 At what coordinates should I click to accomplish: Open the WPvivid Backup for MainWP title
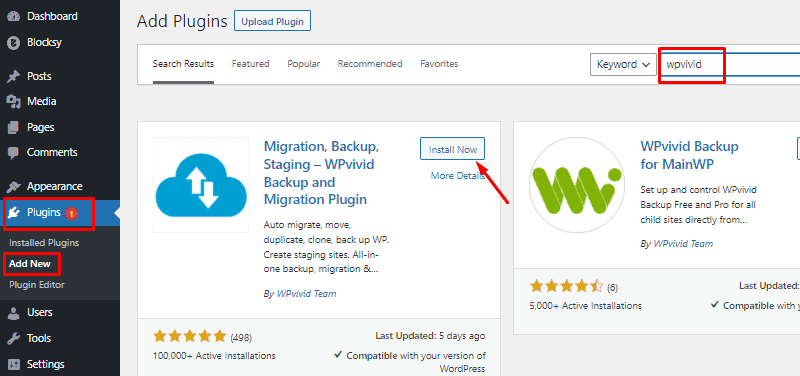pos(689,155)
